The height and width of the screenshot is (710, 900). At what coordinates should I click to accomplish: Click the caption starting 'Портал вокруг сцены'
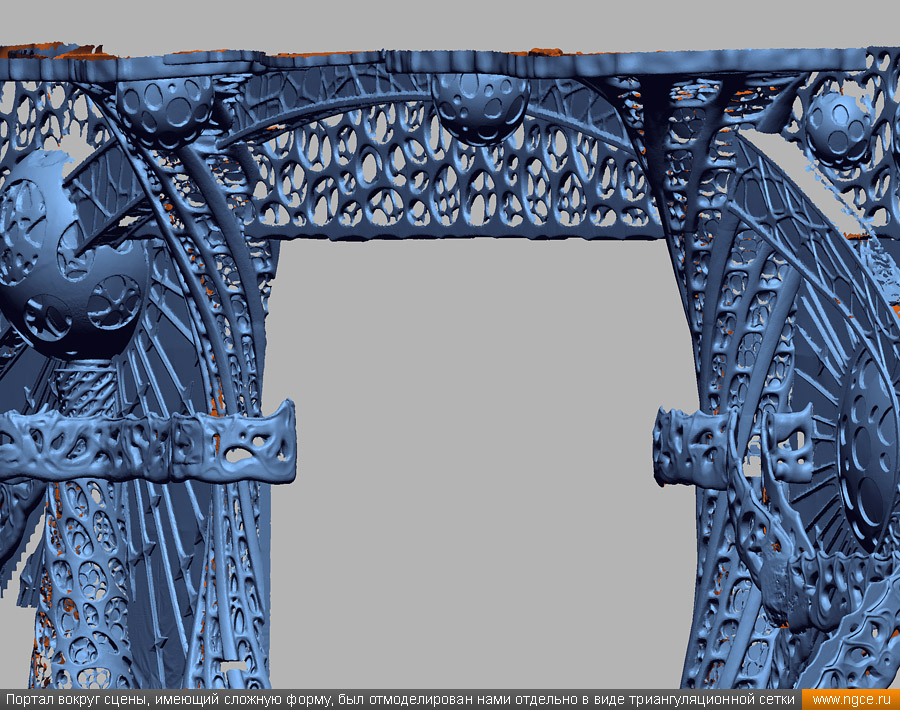point(400,700)
